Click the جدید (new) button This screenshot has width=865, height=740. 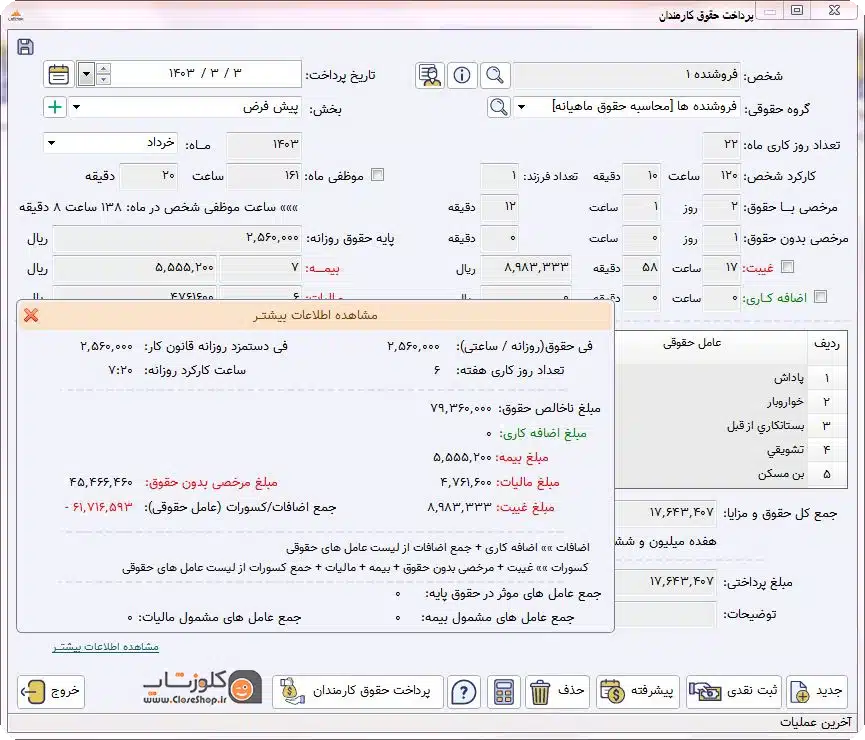pyautogui.click(x=817, y=691)
